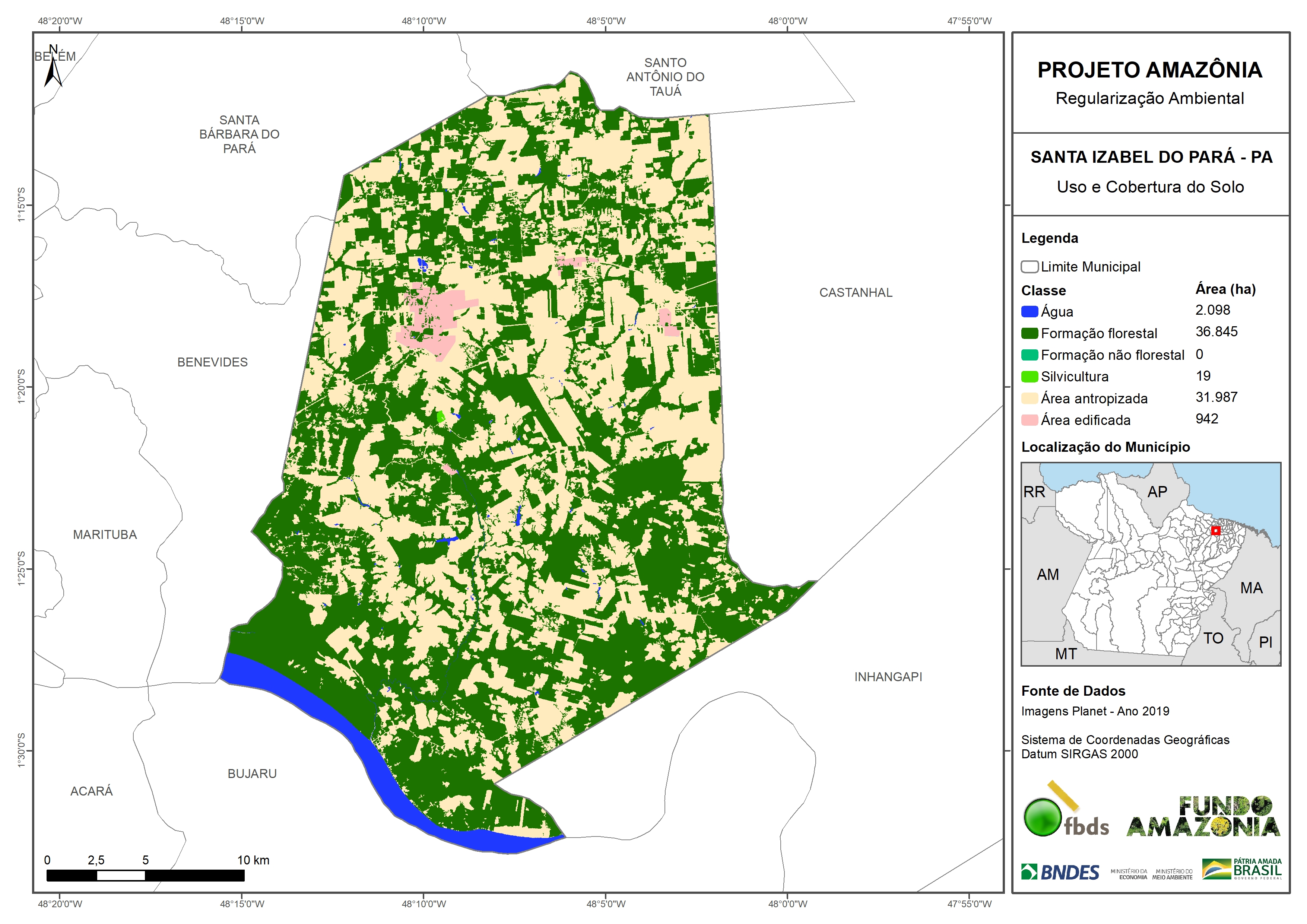Click the scale bar at bottom left
The height and width of the screenshot is (924, 1307).
[x=145, y=875]
